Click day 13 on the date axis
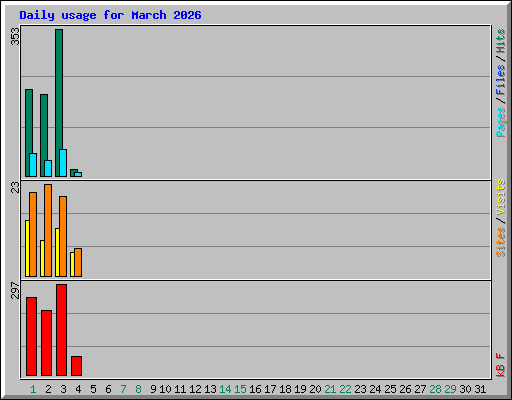Screen dimensions: 512x400 210,389
